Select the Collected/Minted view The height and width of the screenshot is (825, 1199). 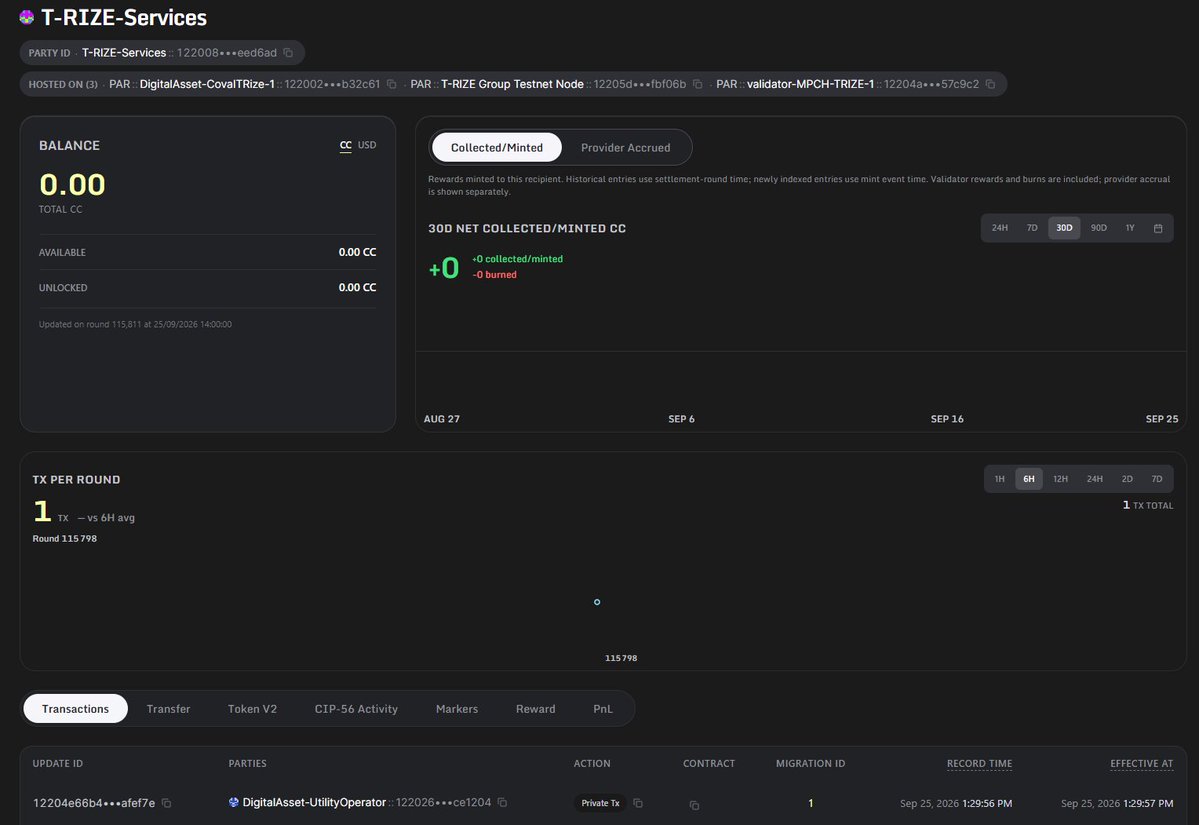click(x=497, y=148)
